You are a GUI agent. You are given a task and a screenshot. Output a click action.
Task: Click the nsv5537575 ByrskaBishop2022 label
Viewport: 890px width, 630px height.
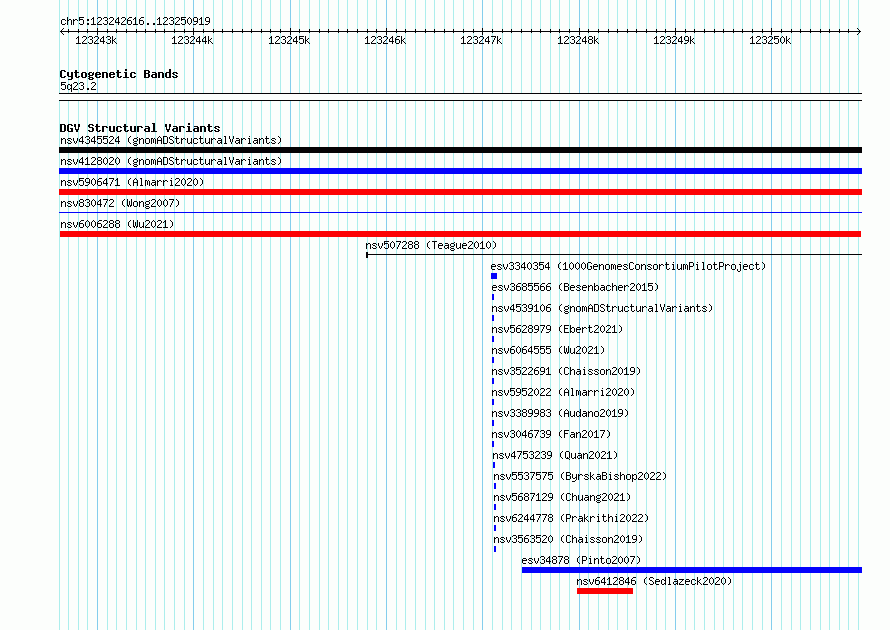(580, 476)
